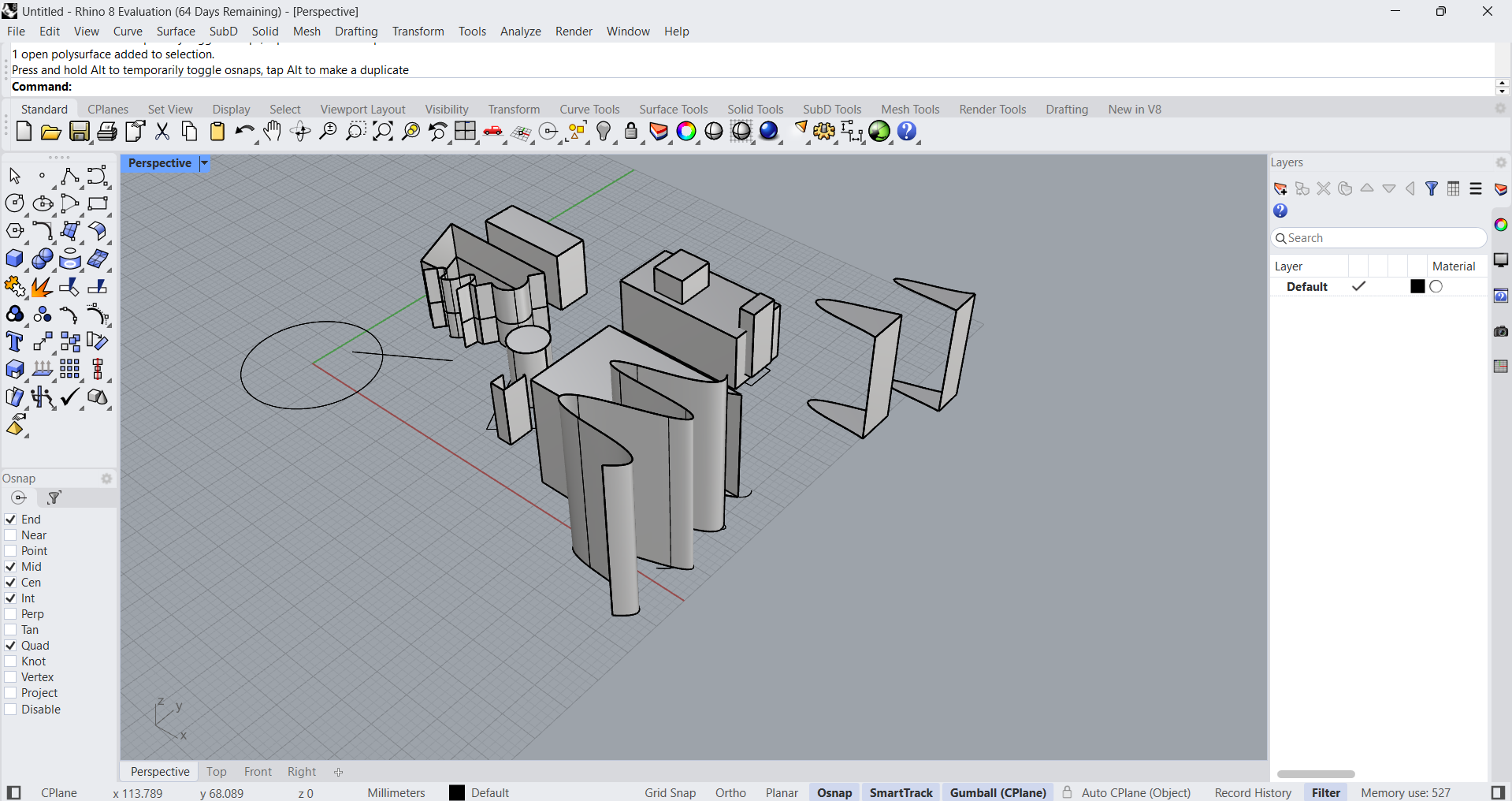Select the Text object tool
This screenshot has width=1512, height=801.
(14, 342)
